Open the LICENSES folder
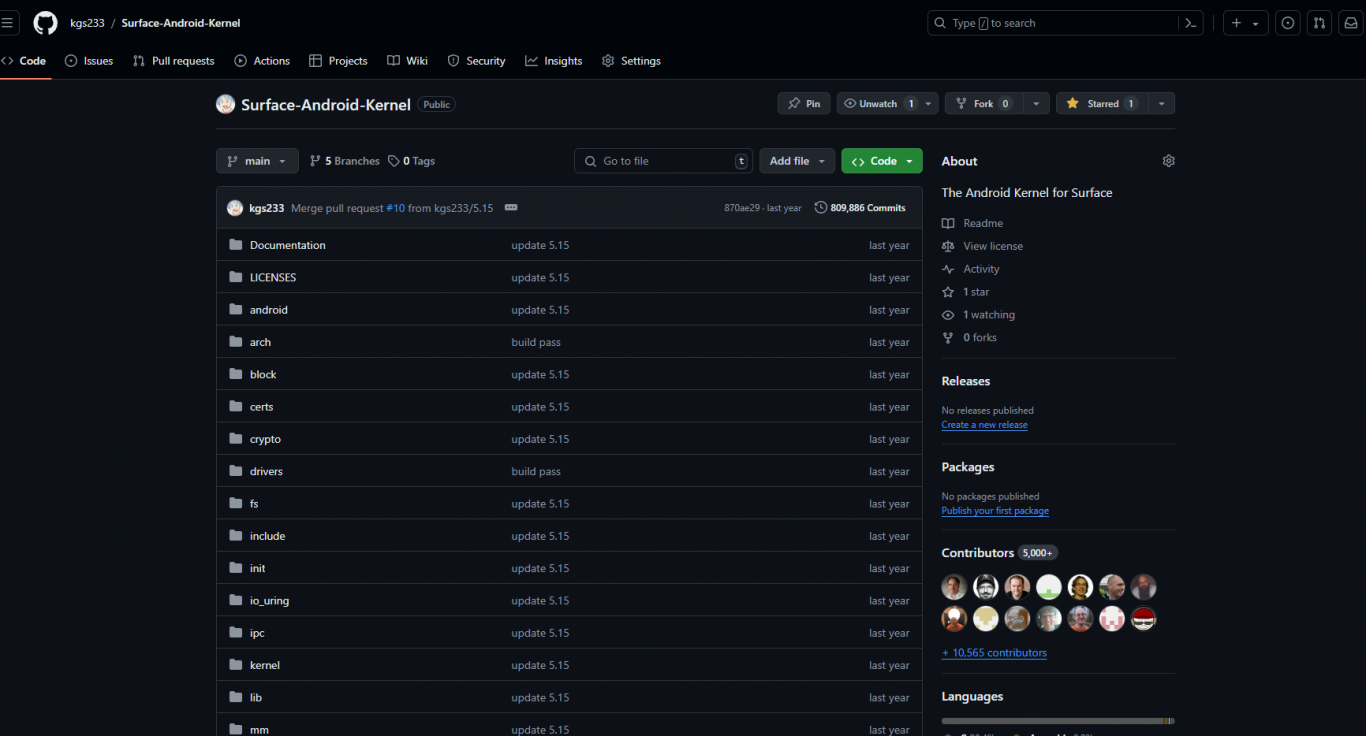This screenshot has width=1366, height=736. point(273,277)
